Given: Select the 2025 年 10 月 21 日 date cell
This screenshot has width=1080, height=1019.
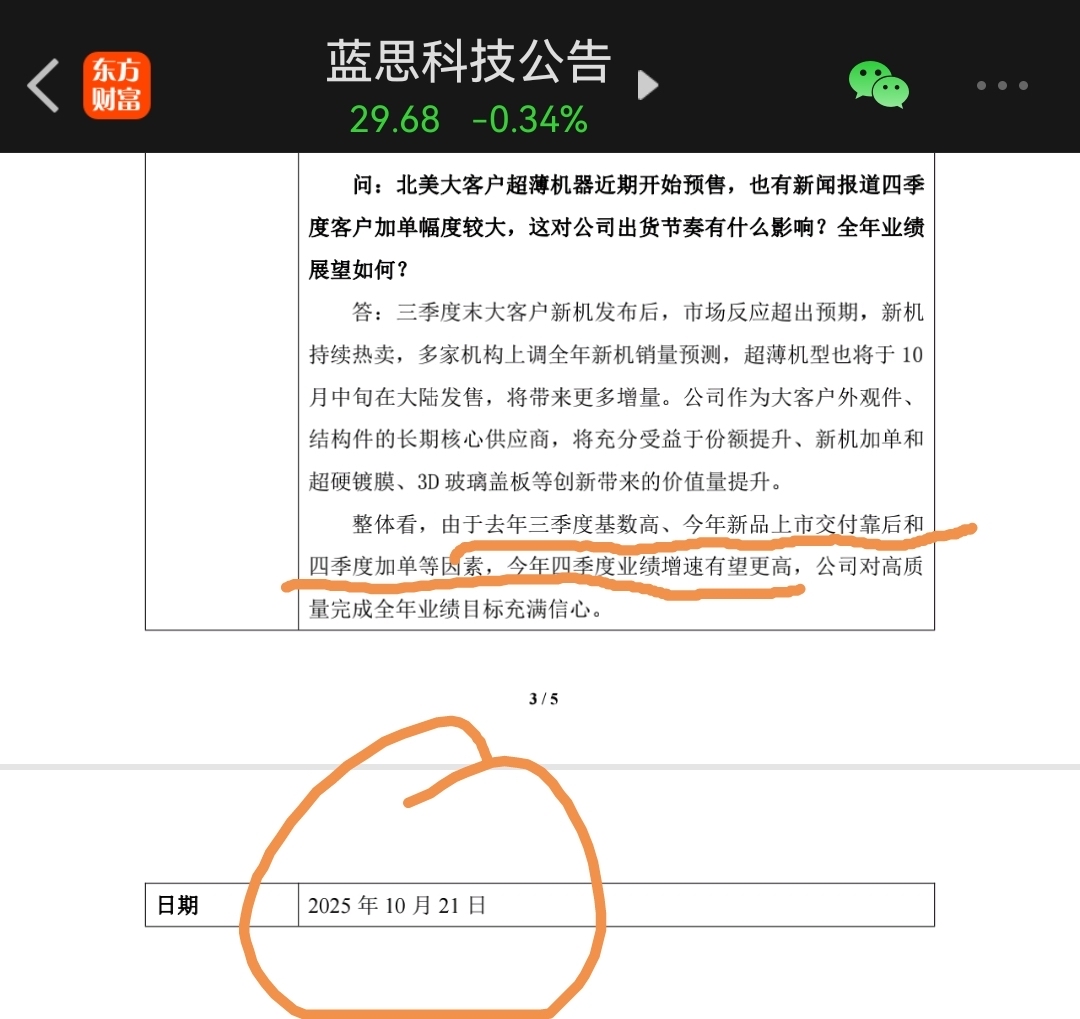Looking at the screenshot, I should 616,905.
